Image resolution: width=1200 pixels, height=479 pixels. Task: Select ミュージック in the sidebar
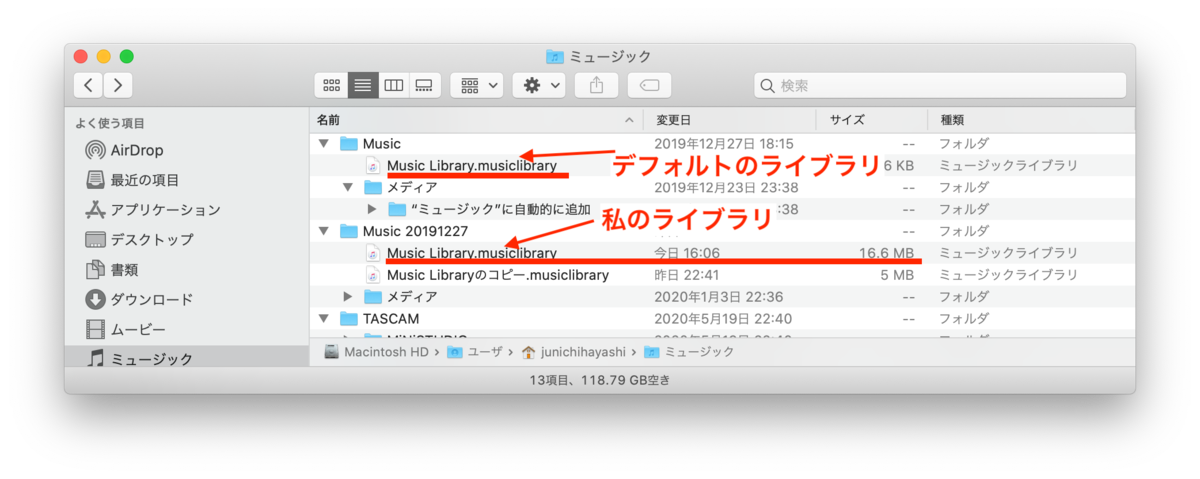187,358
